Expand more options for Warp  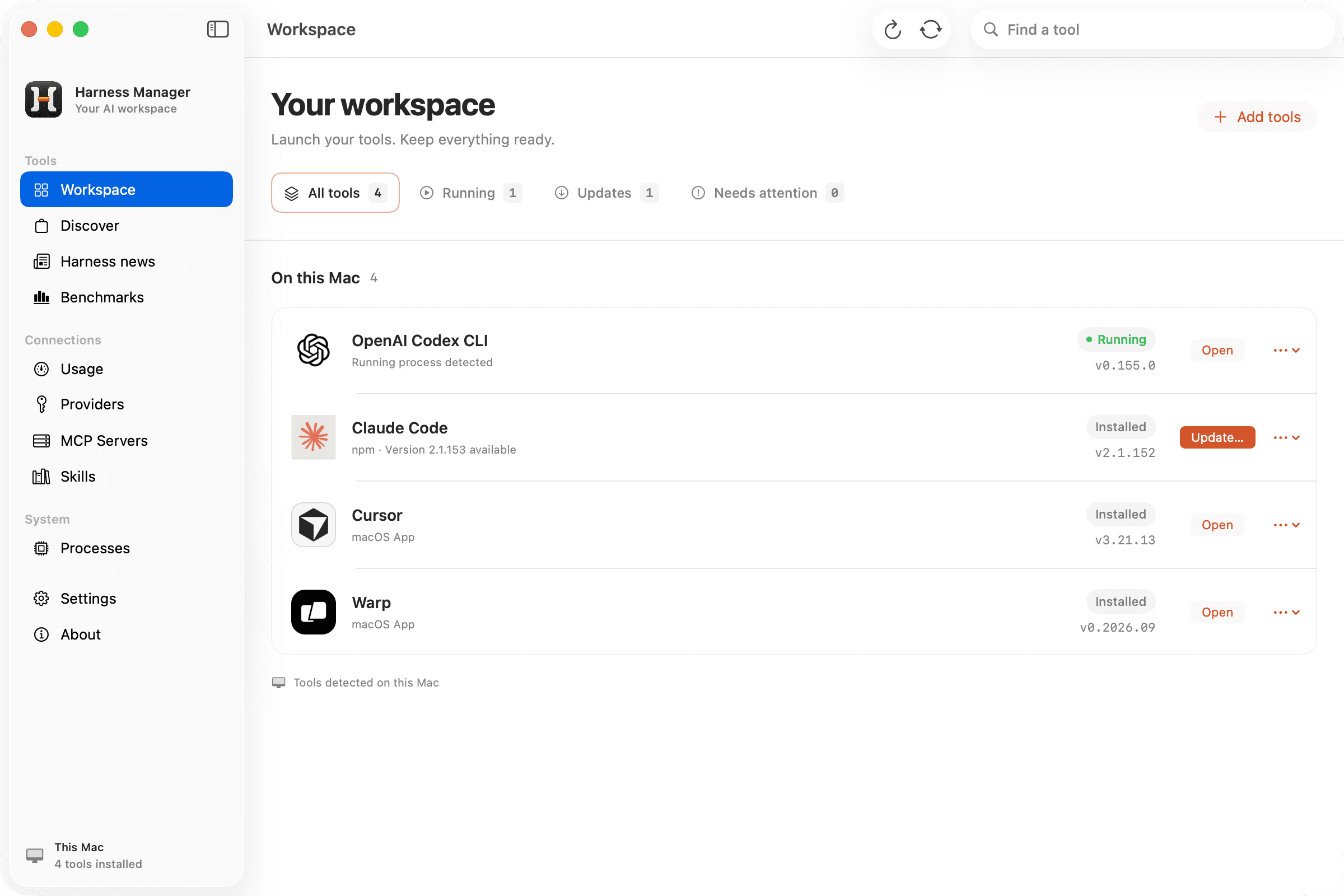1286,612
